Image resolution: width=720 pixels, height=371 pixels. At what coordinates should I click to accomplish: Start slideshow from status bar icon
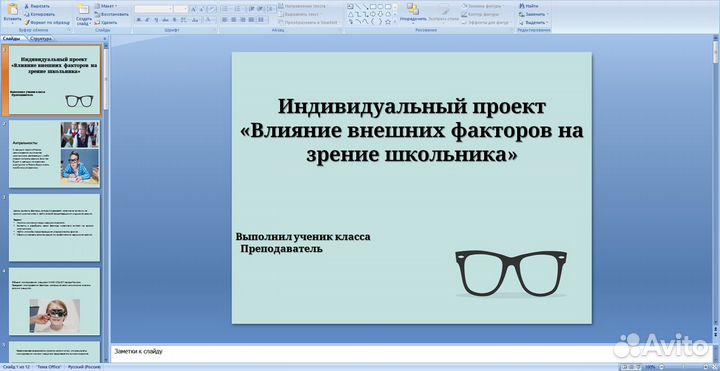point(638,367)
